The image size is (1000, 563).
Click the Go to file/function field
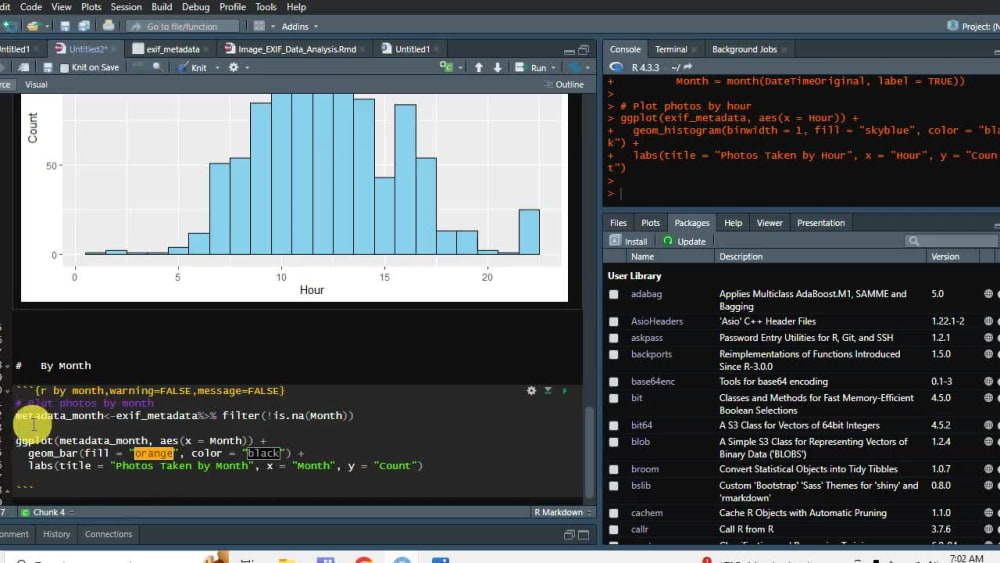click(x=182, y=26)
